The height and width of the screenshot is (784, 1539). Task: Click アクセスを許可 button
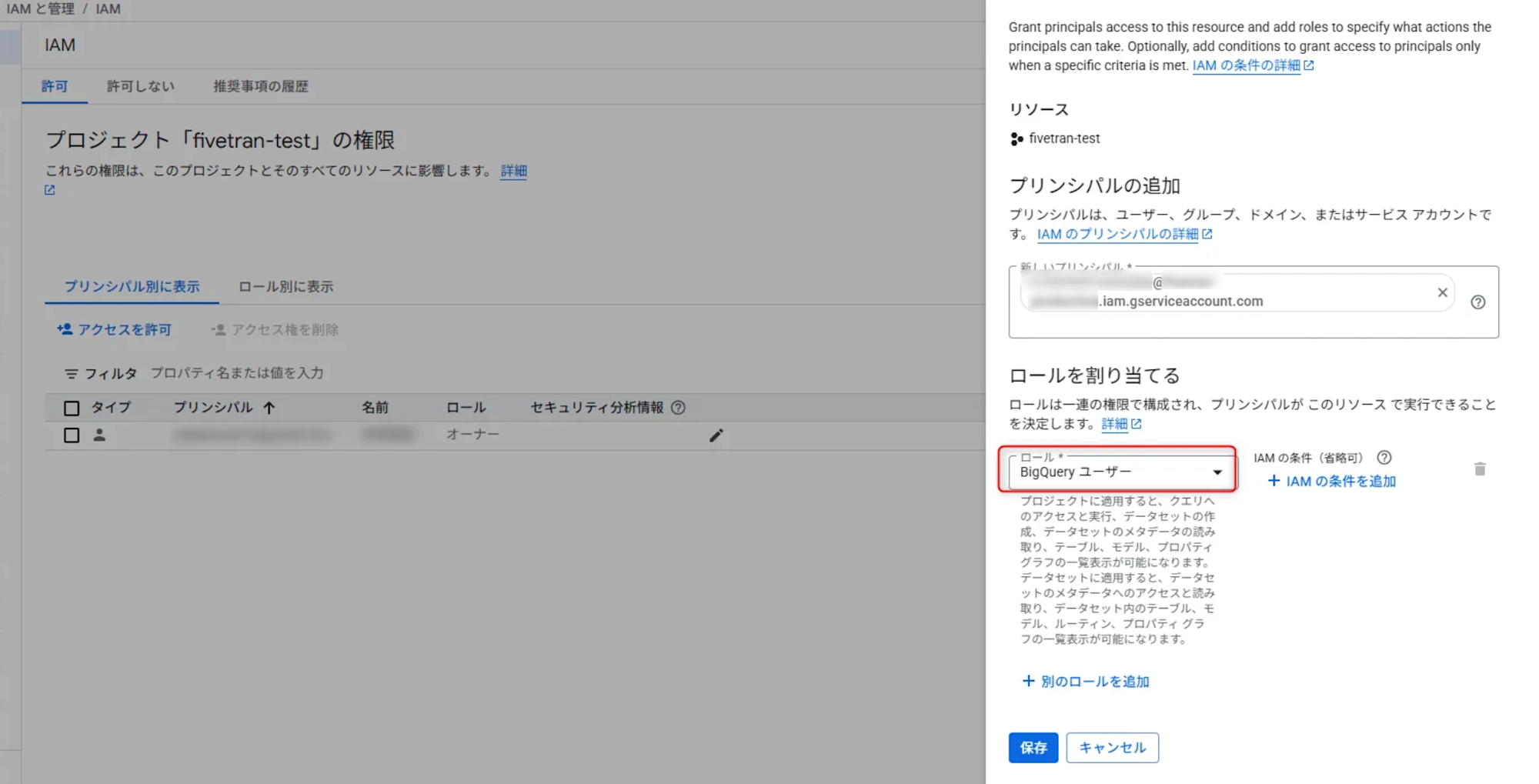114,329
